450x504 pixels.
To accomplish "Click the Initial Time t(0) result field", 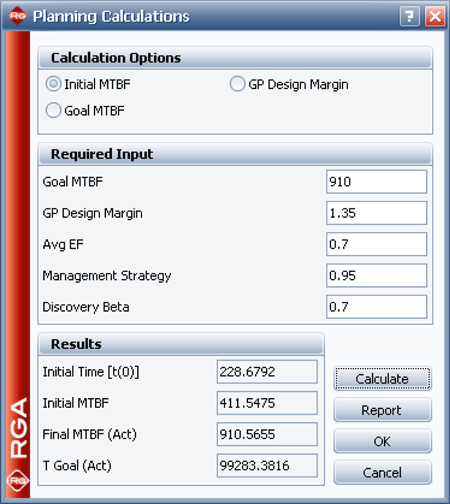I will 267,372.
